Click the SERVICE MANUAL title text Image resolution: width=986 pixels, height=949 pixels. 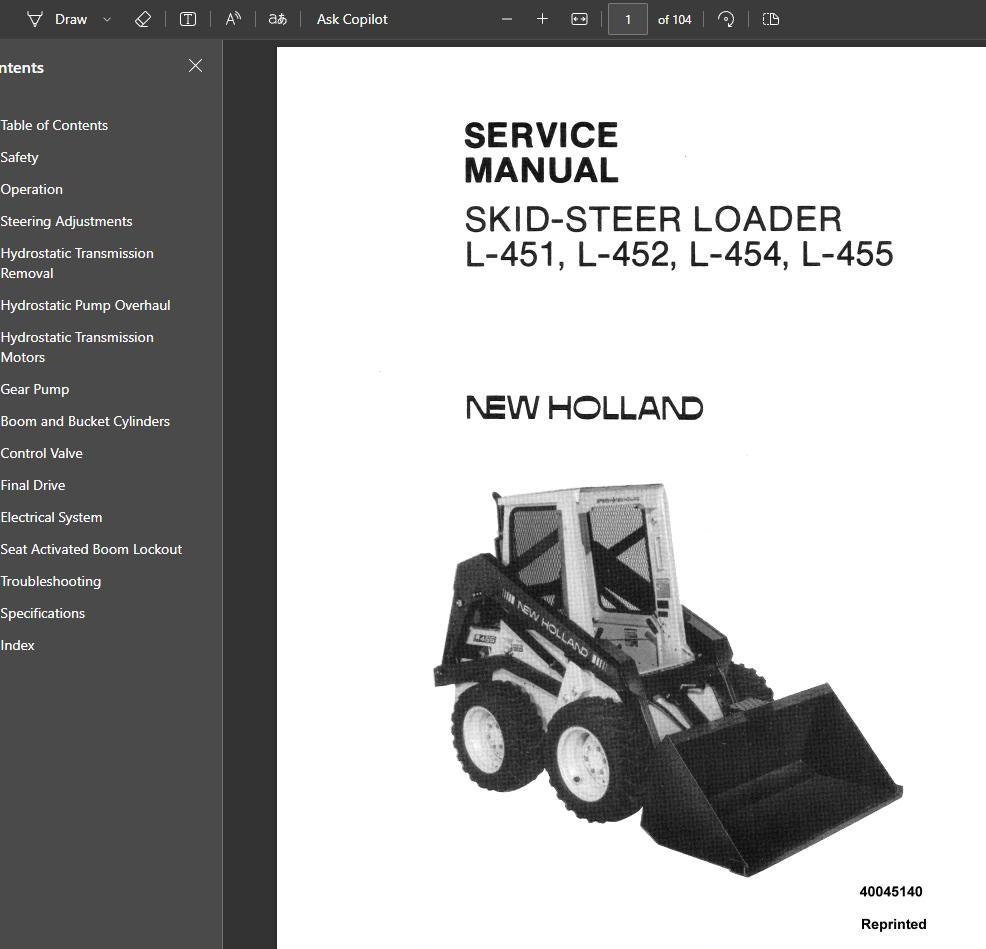(x=541, y=153)
